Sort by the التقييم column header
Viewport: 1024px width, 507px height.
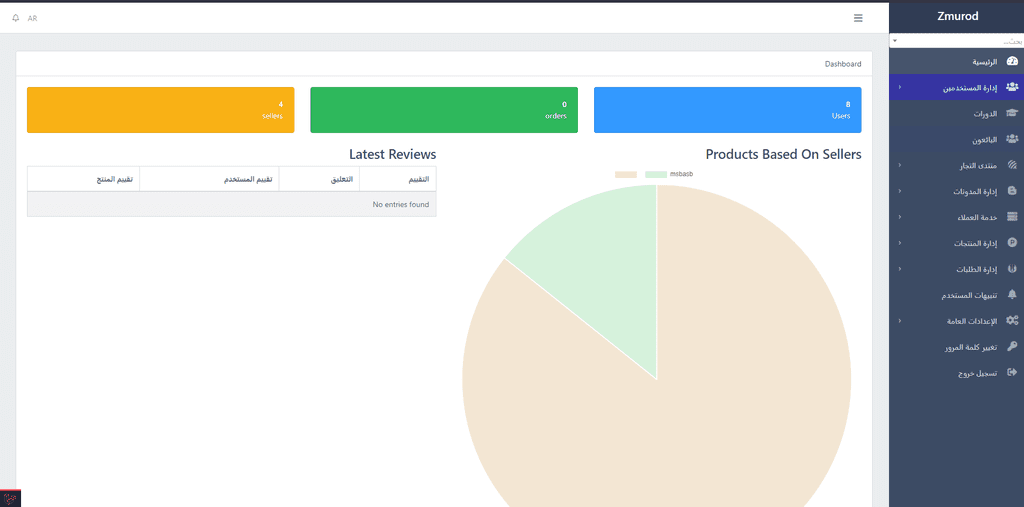click(x=398, y=179)
